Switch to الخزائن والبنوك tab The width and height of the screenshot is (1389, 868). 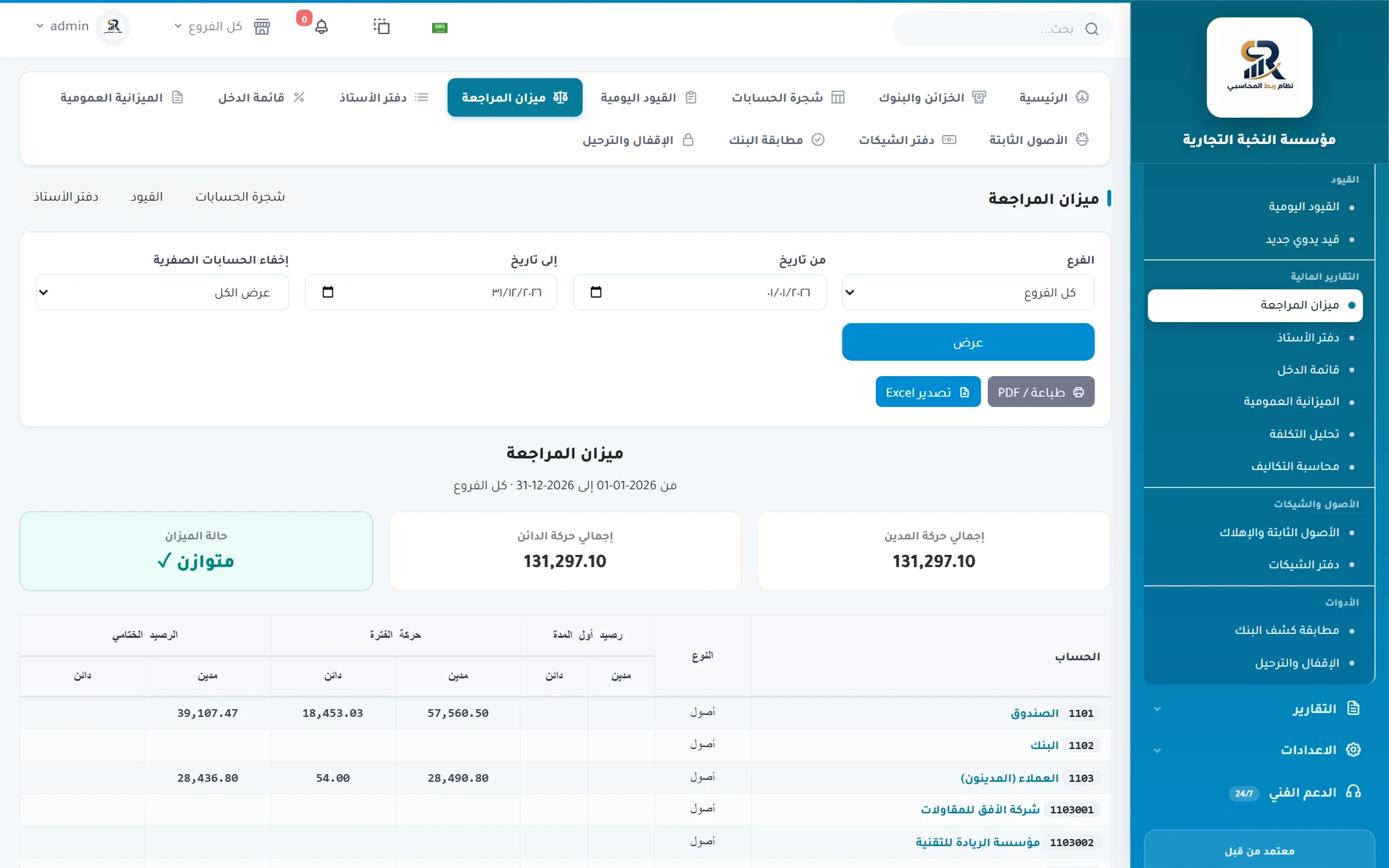click(x=932, y=97)
